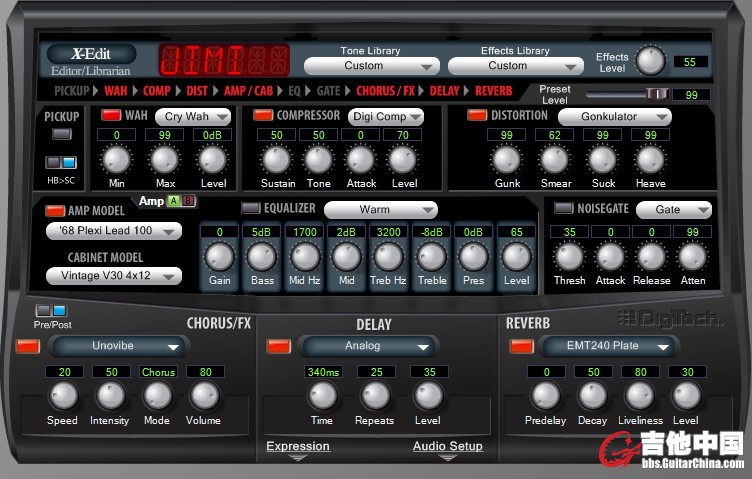
Task: Click the Equalizer Mid Hz knob
Action: pos(305,257)
